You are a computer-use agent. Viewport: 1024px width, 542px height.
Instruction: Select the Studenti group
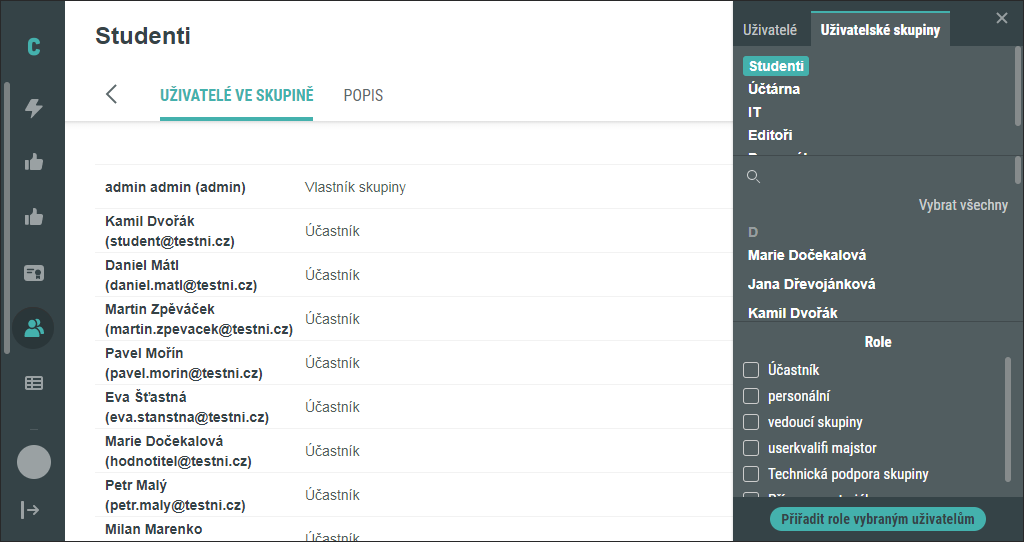tap(776, 66)
